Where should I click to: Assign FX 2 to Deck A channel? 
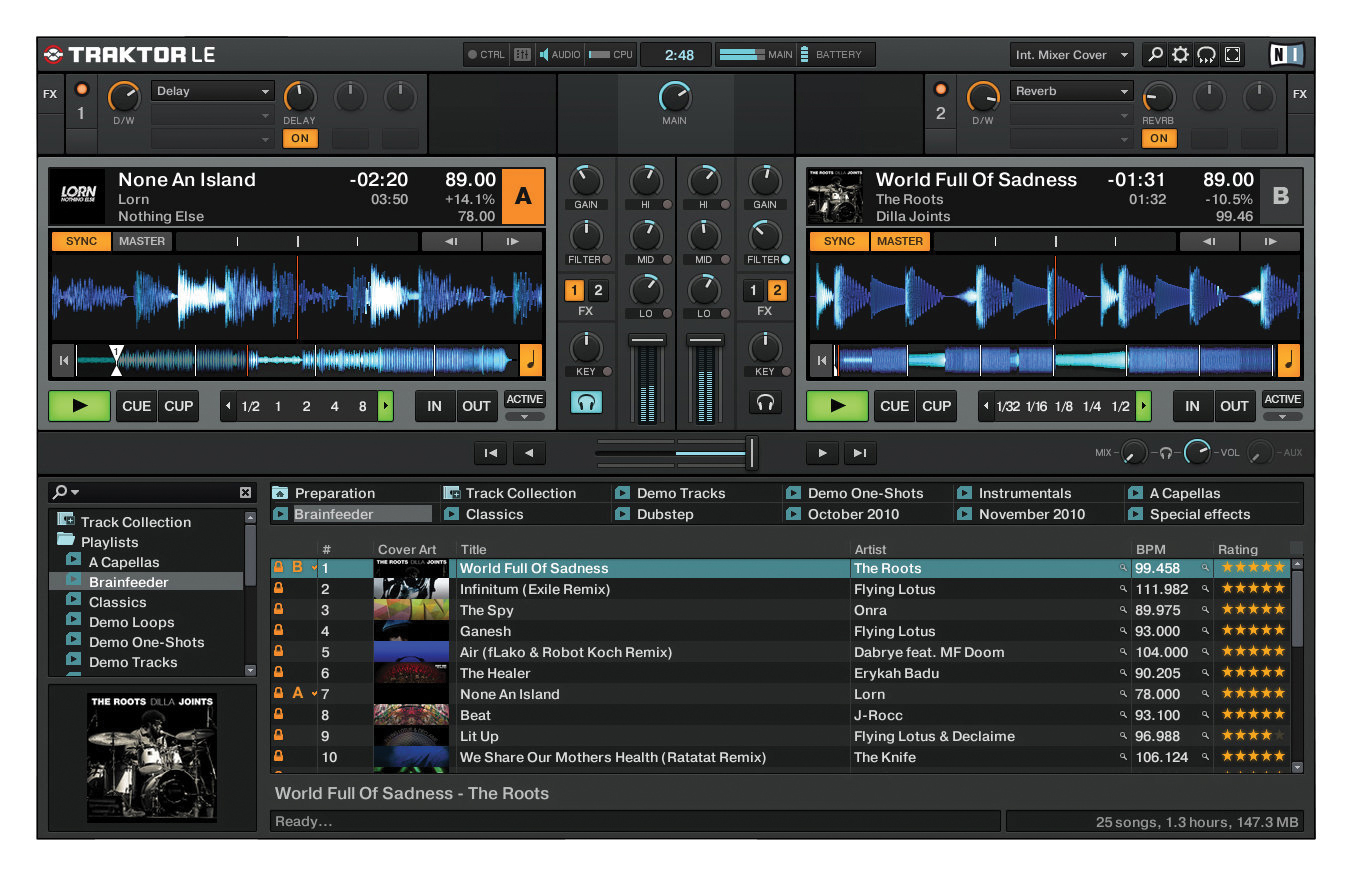point(598,291)
